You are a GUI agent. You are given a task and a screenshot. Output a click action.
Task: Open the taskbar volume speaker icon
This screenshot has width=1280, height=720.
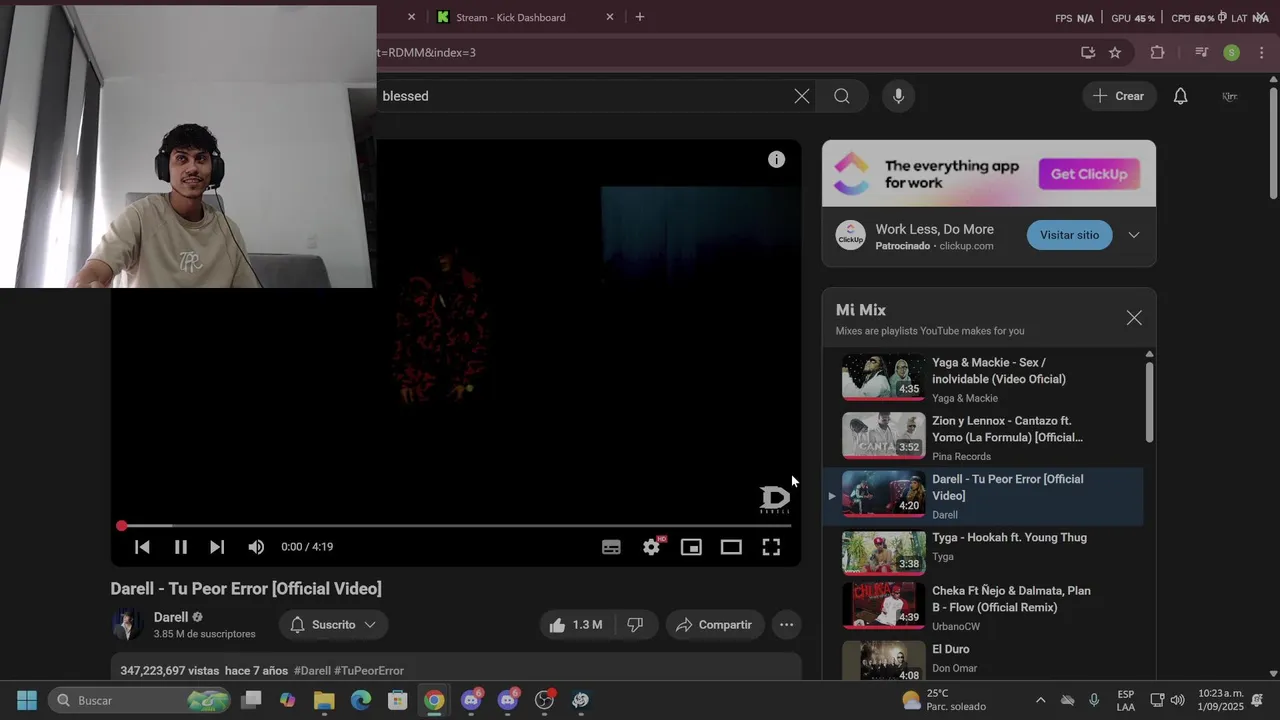[1178, 700]
